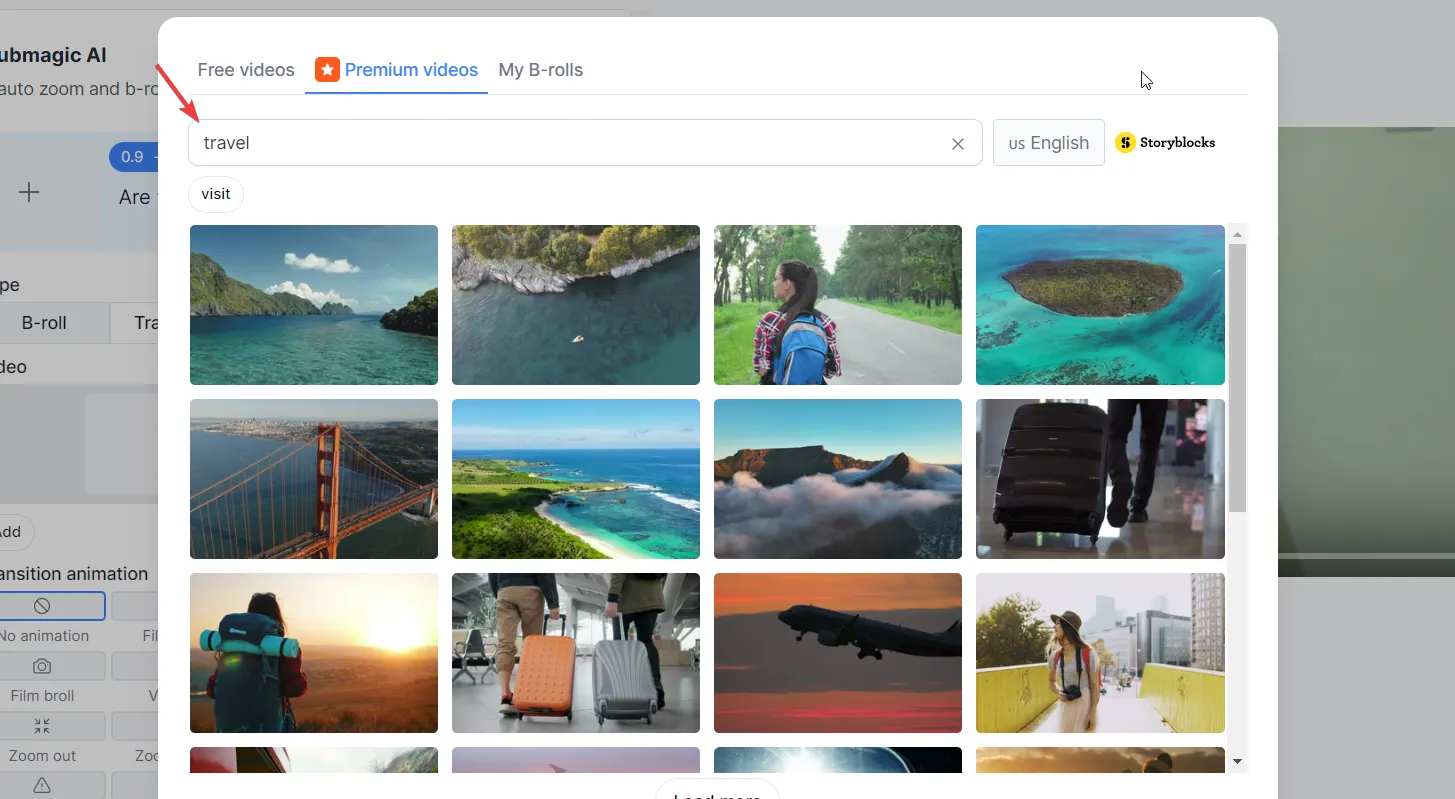The height and width of the screenshot is (799, 1455).
Task: Select the Film broll camera icon
Action: click(42, 666)
